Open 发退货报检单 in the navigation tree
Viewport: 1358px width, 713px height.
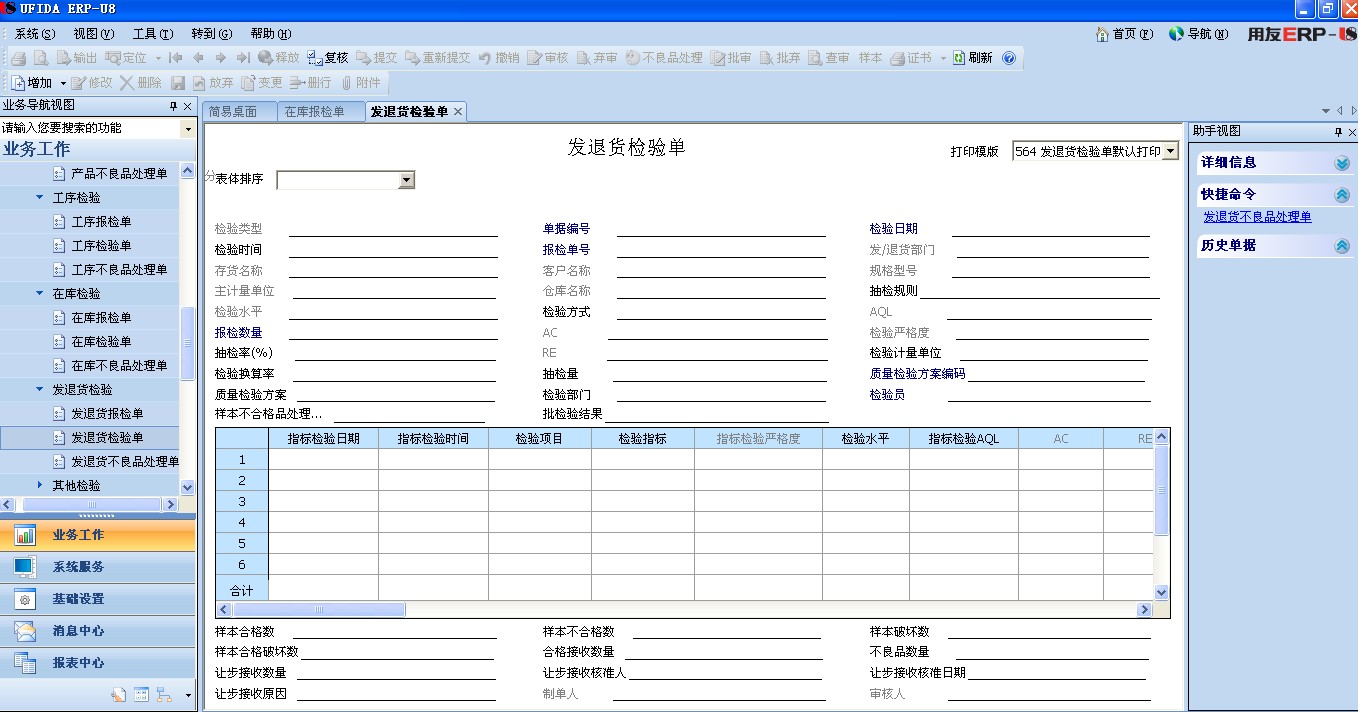pyautogui.click(x=107, y=414)
